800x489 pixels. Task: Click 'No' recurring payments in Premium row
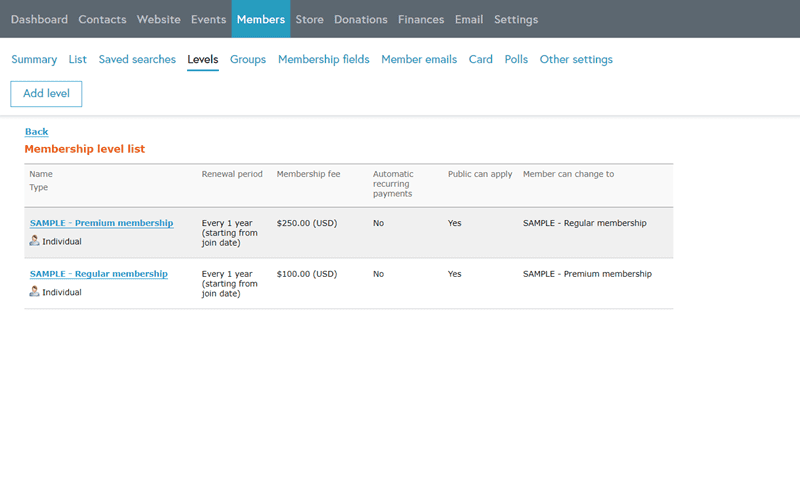pyautogui.click(x=378, y=223)
